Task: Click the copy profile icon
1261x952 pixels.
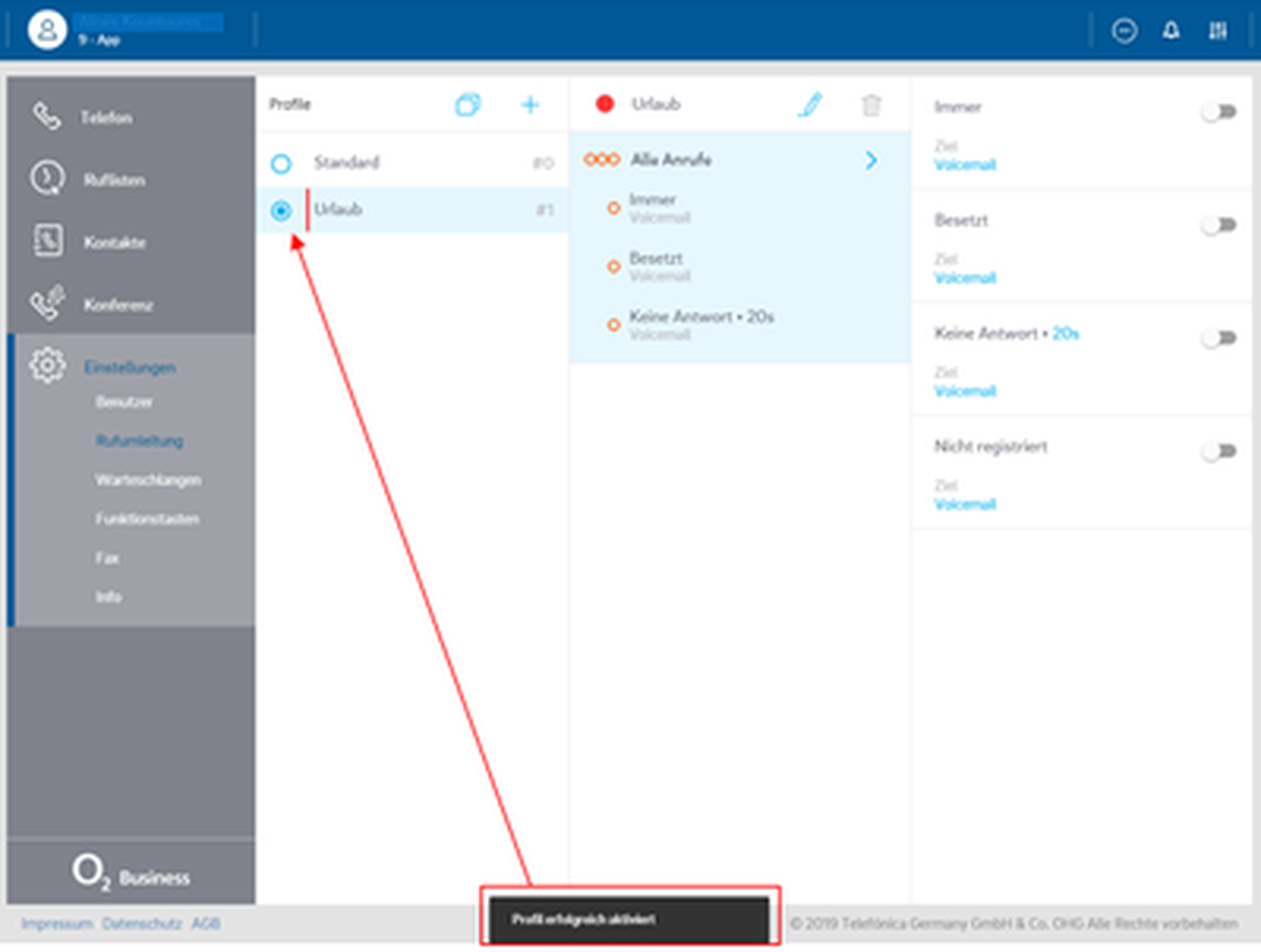Action: pos(467,105)
